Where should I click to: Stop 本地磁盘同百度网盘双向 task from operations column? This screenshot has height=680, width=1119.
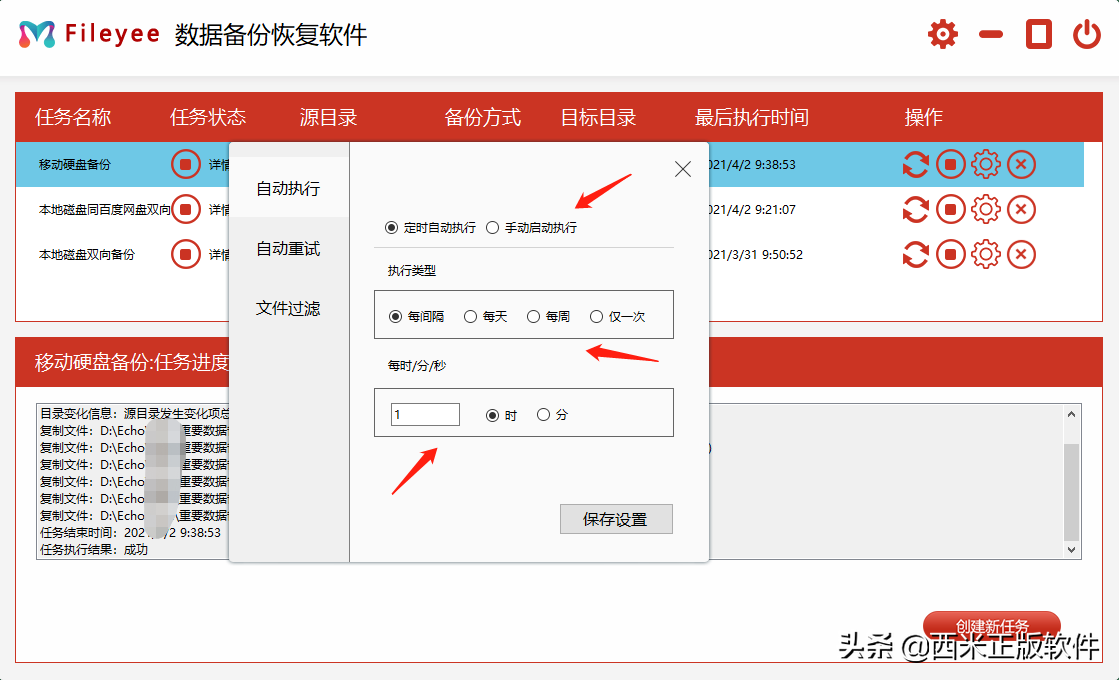click(951, 210)
